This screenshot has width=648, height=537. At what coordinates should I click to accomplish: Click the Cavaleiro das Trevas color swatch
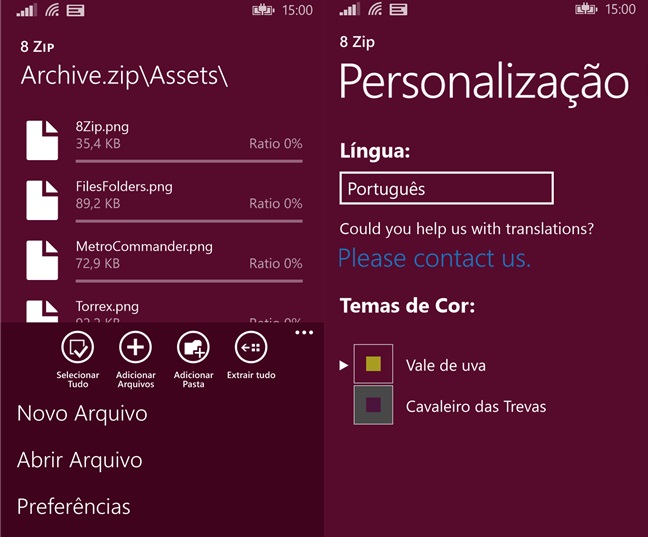click(x=373, y=405)
